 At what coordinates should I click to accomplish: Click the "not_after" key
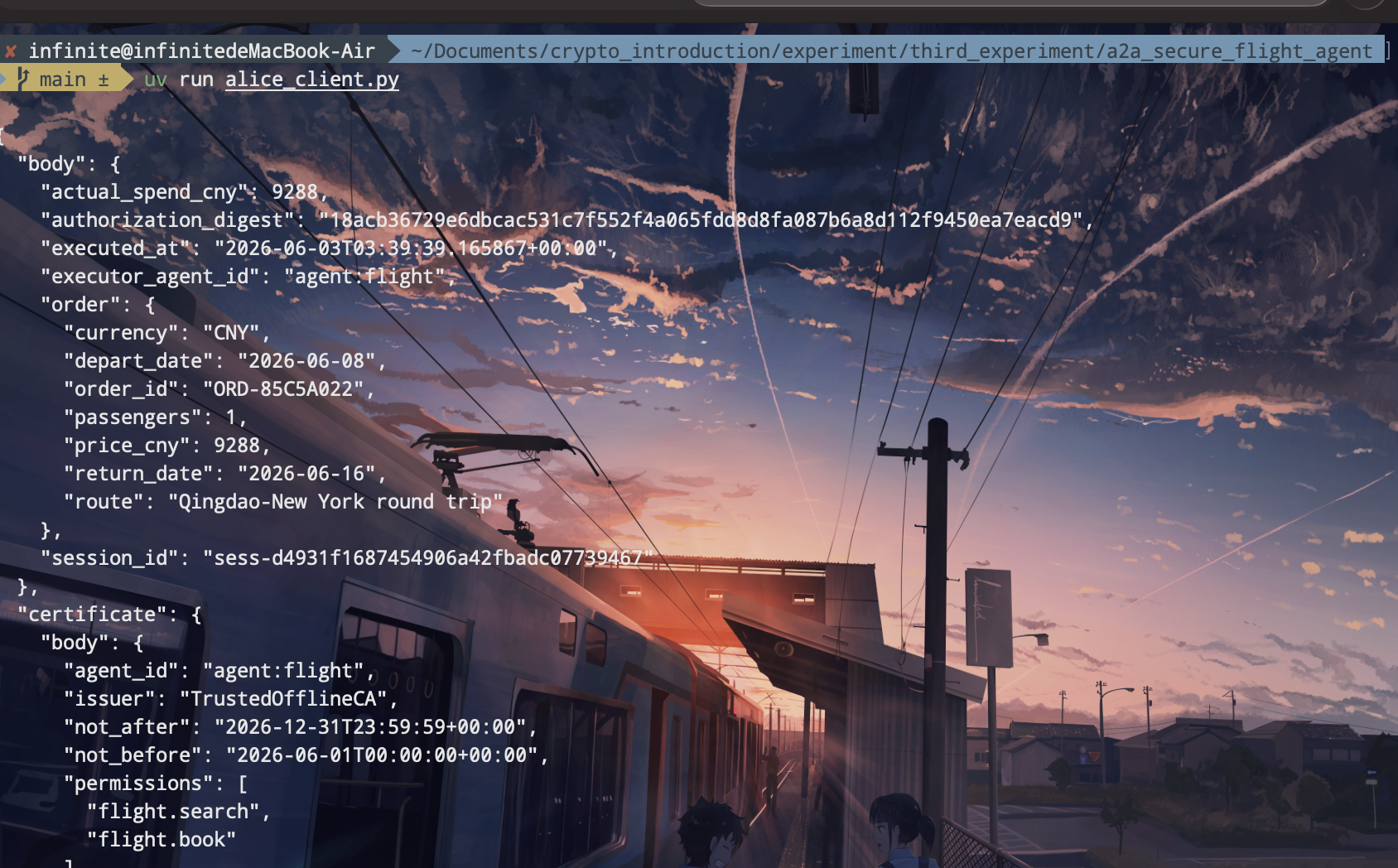[127, 727]
